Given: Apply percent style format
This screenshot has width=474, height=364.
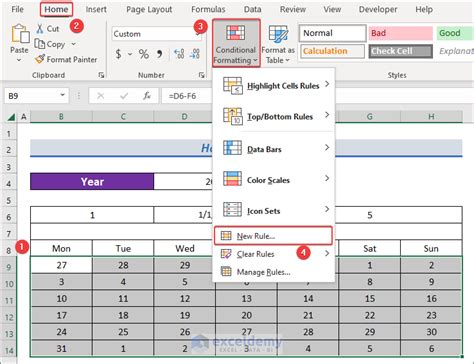Looking at the screenshot, I should 144,54.
